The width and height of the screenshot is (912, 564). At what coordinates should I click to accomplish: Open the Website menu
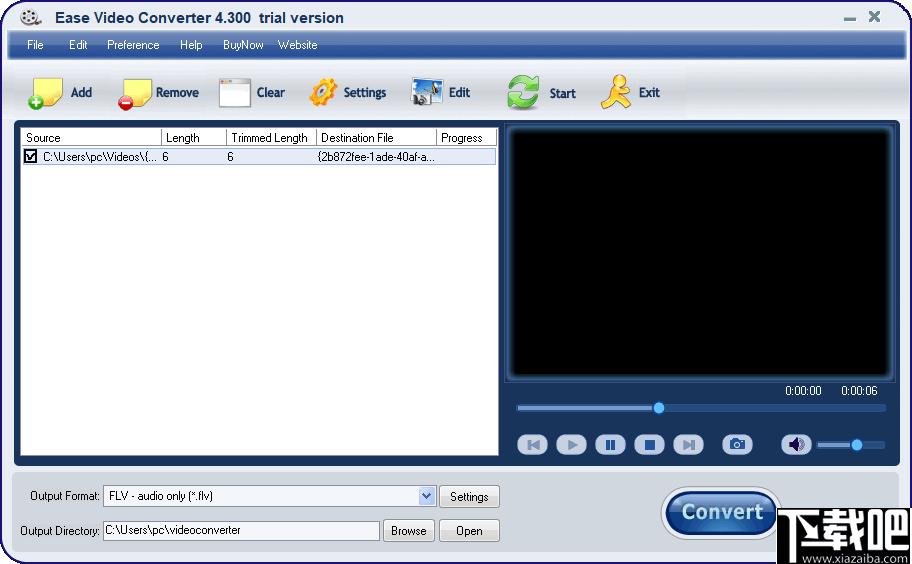(x=297, y=45)
